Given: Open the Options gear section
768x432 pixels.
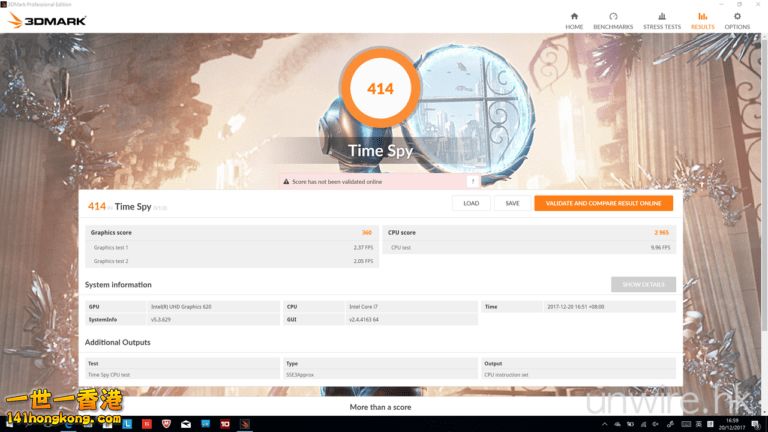Looking at the screenshot, I should pyautogui.click(x=737, y=21).
